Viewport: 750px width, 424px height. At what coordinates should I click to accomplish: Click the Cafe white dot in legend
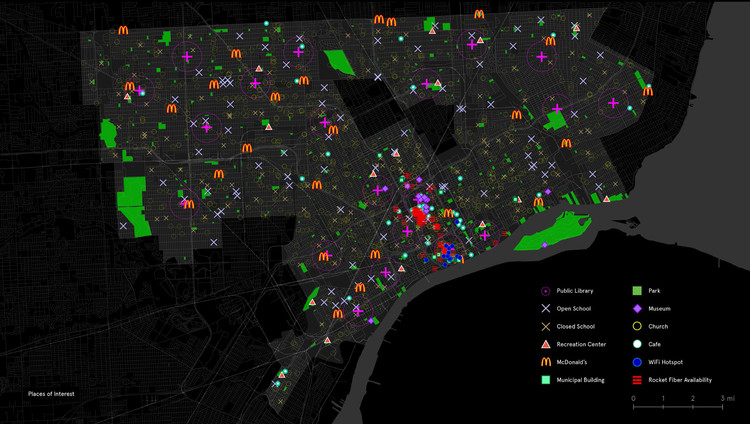639,344
